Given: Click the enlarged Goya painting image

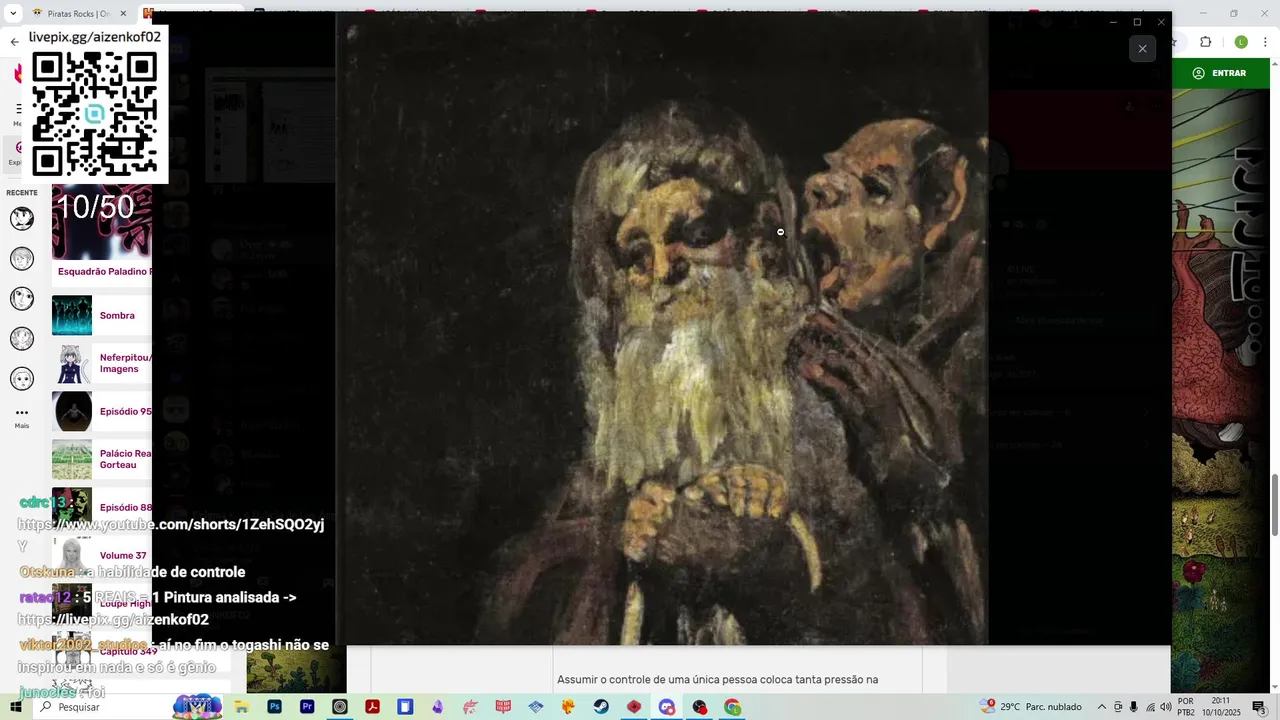Looking at the screenshot, I should pyautogui.click(x=662, y=328).
